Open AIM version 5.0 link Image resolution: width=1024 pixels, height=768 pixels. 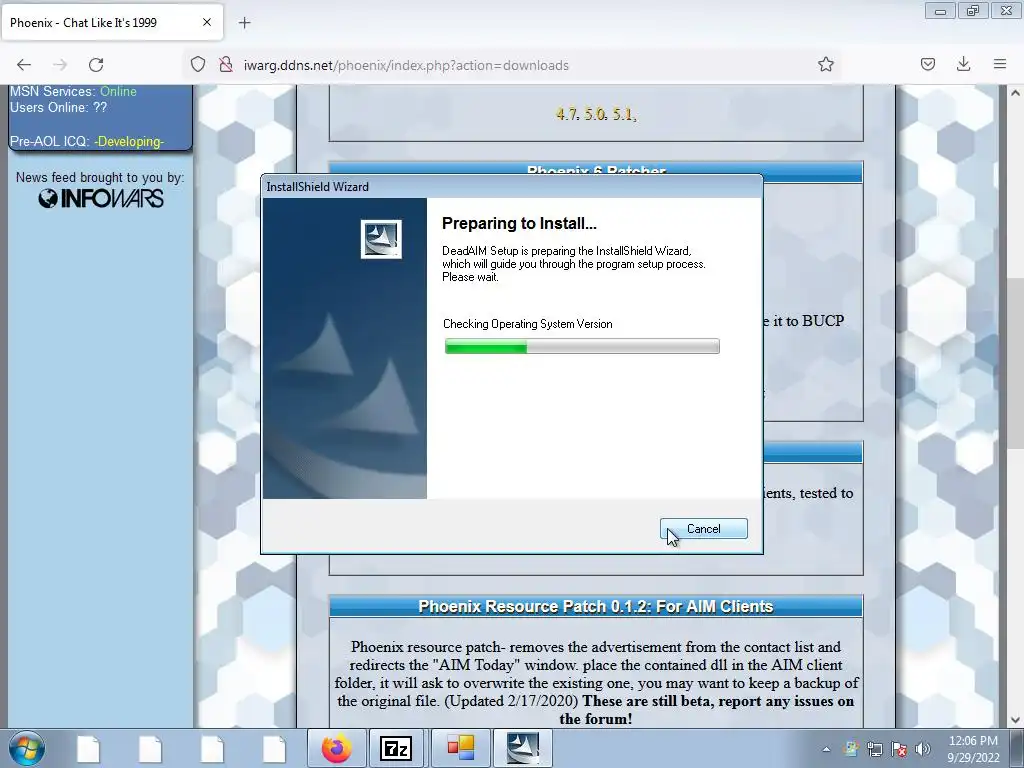pos(595,114)
